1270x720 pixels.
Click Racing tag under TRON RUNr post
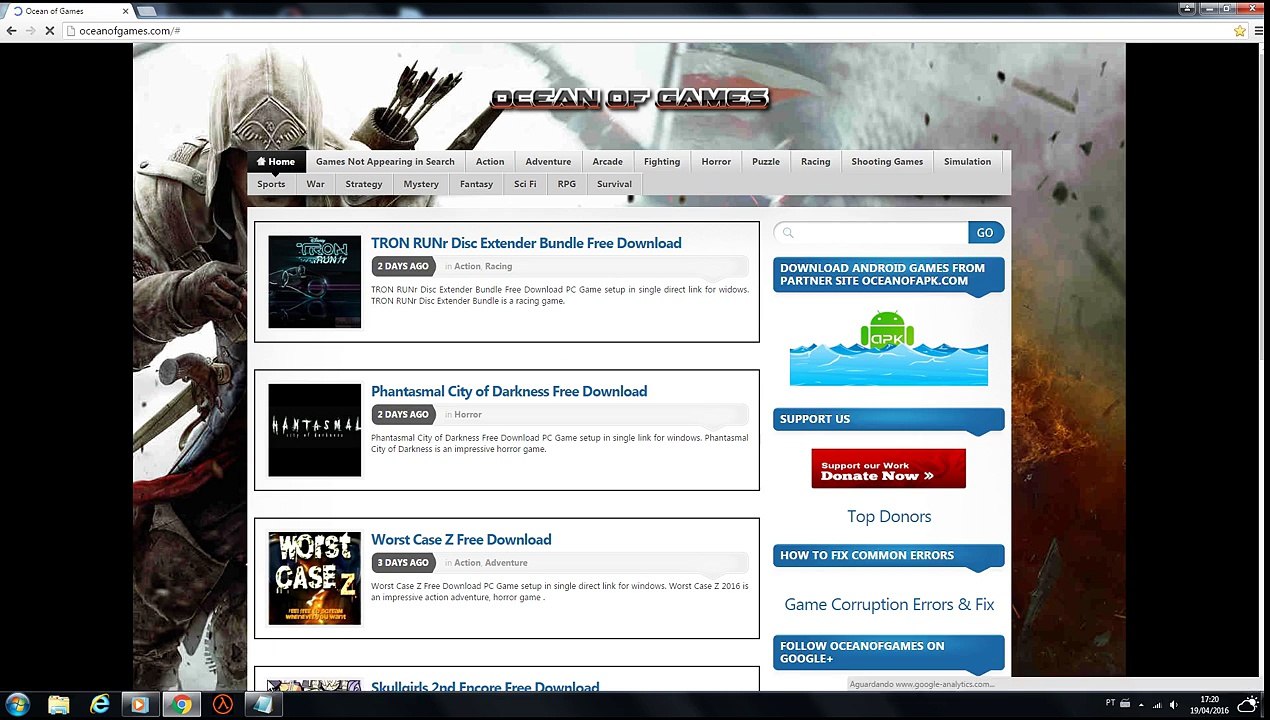(x=498, y=266)
